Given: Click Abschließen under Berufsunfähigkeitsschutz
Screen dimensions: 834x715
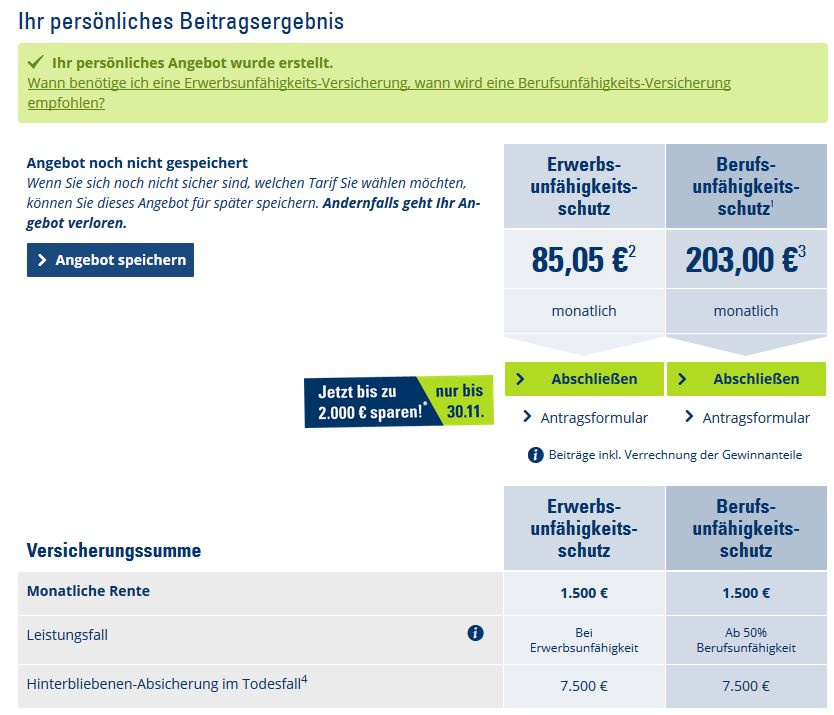Looking at the screenshot, I should click(x=746, y=379).
